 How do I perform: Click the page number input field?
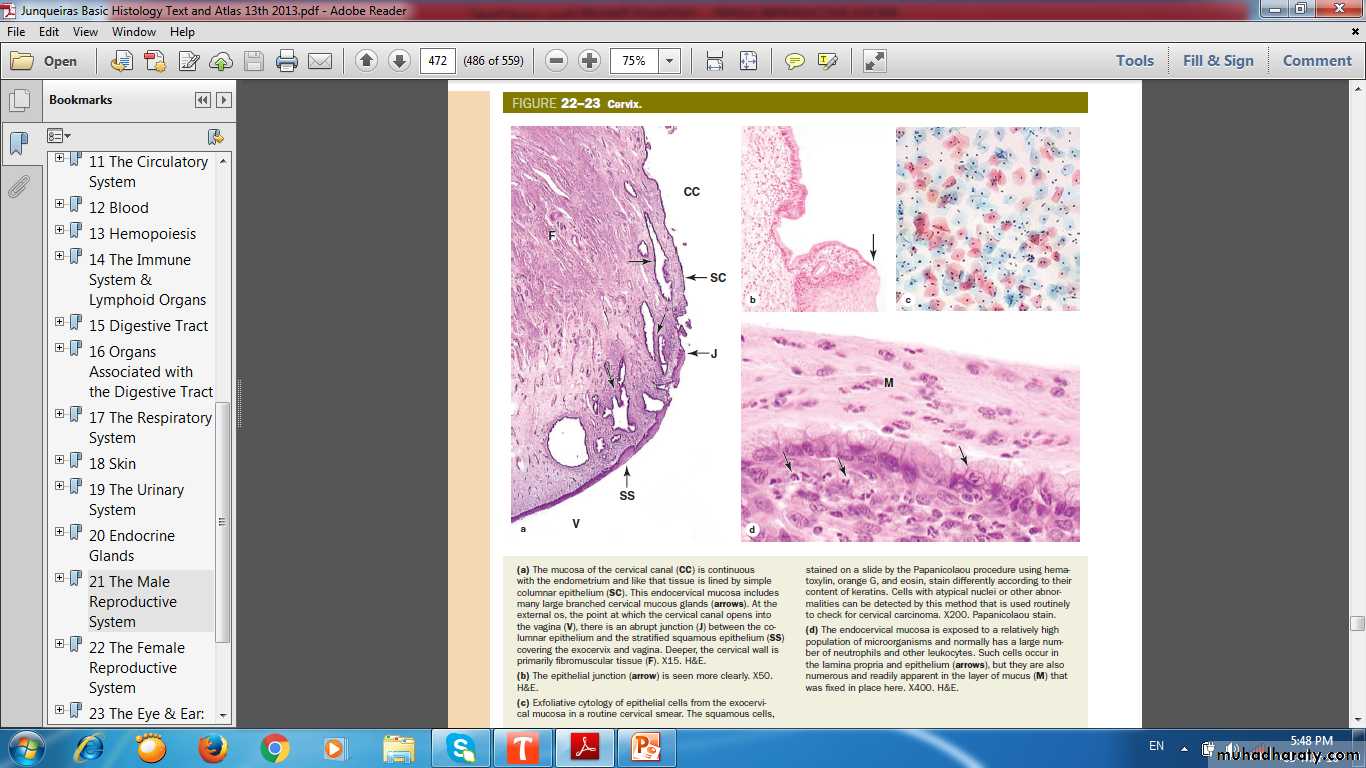(437, 61)
